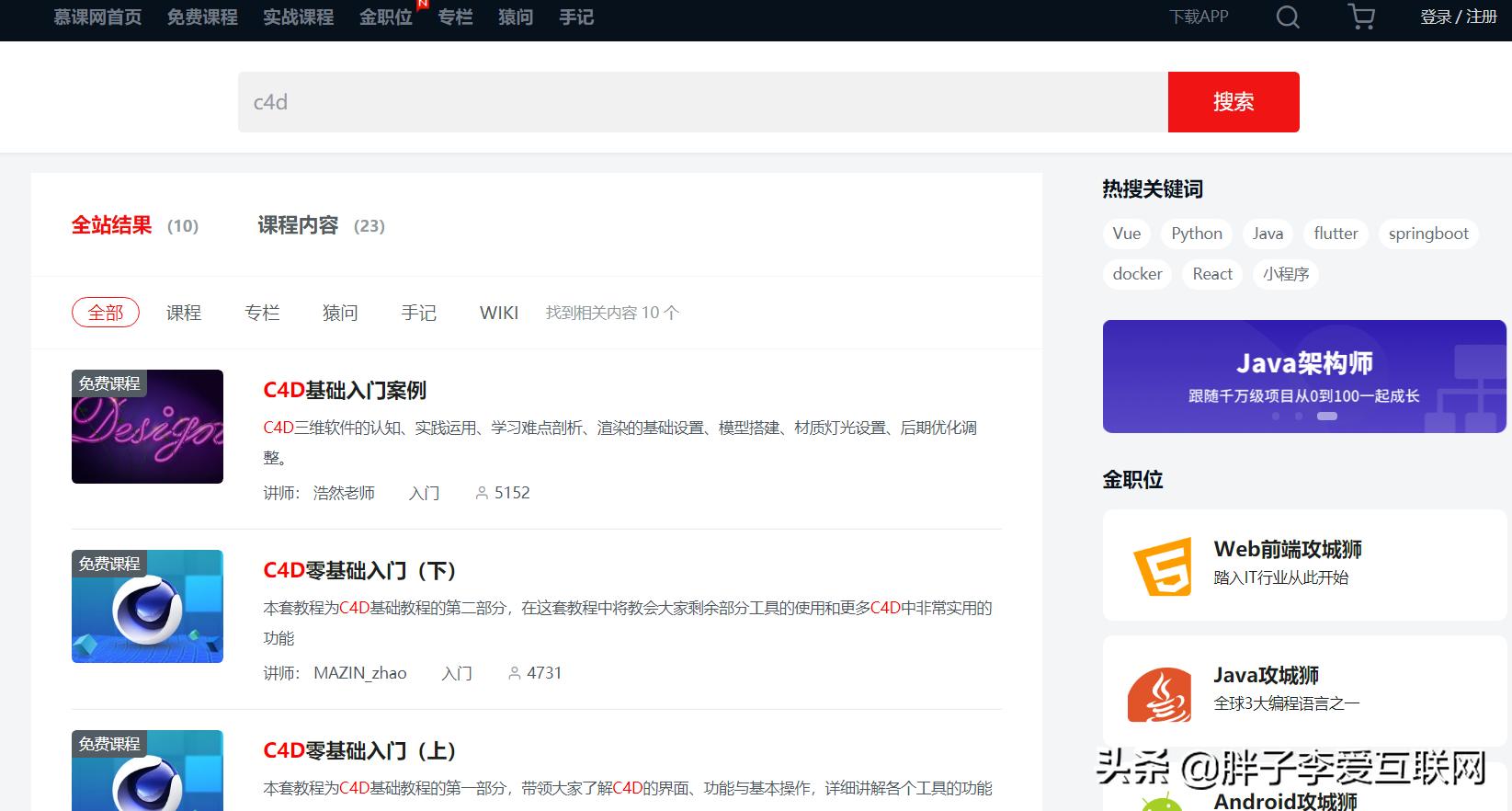Click the C4D零基础入门（上） thumbnail
1512x811 pixels.
147,771
